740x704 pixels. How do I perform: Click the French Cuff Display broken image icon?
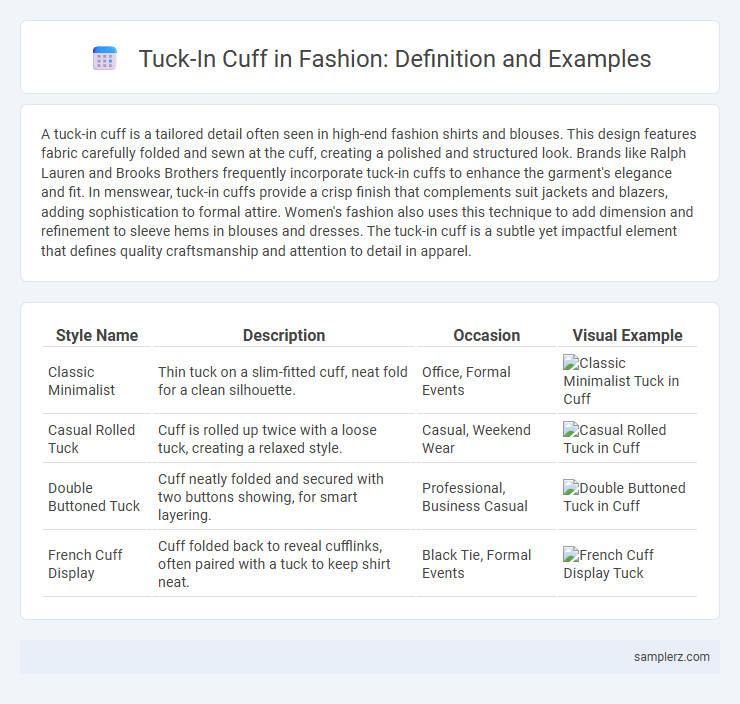pyautogui.click(x=571, y=555)
